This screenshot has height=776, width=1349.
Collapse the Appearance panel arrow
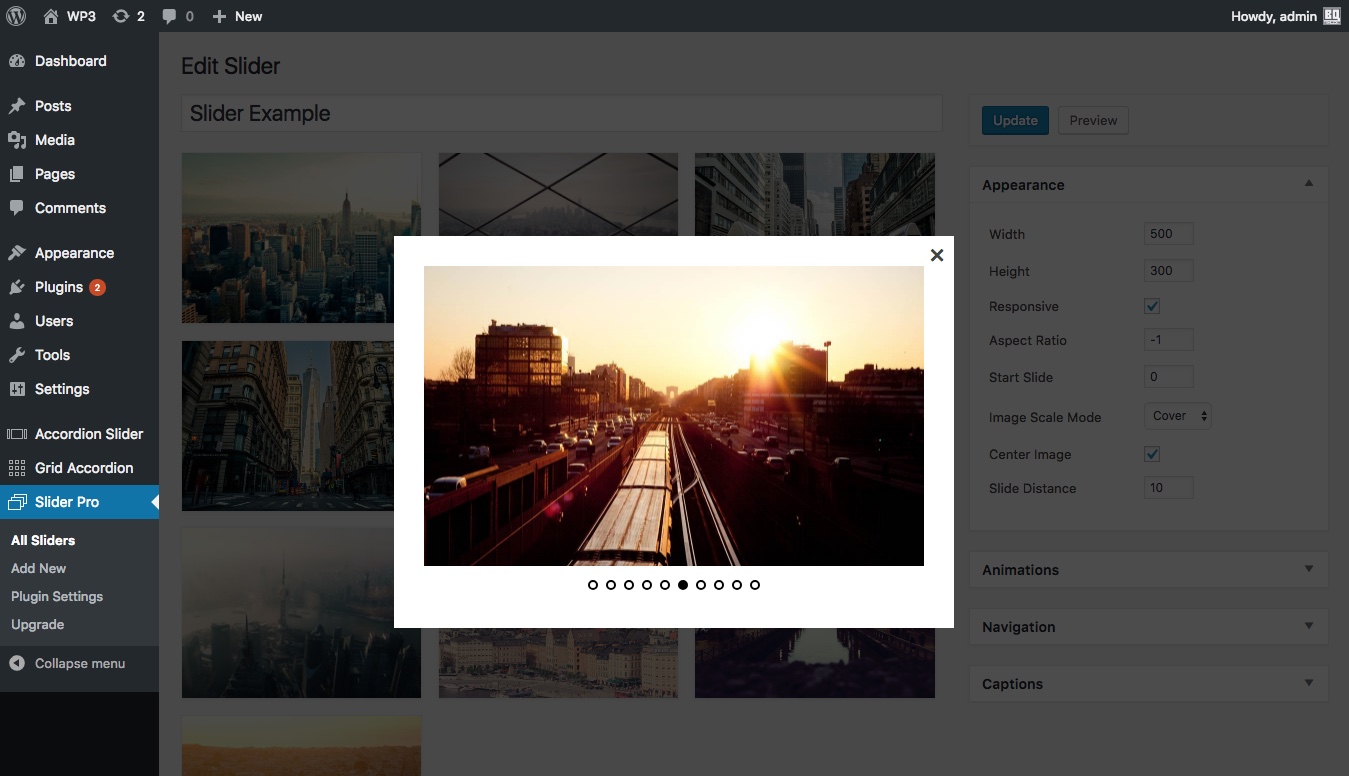click(1309, 184)
